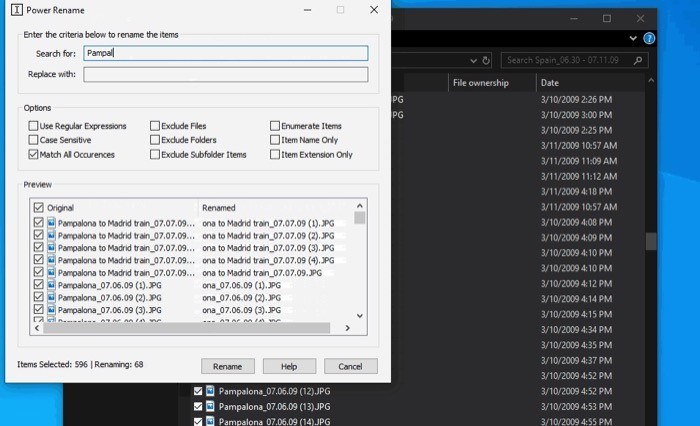Check the Exclude Folders box
The height and width of the screenshot is (426, 700).
pyautogui.click(x=155, y=140)
